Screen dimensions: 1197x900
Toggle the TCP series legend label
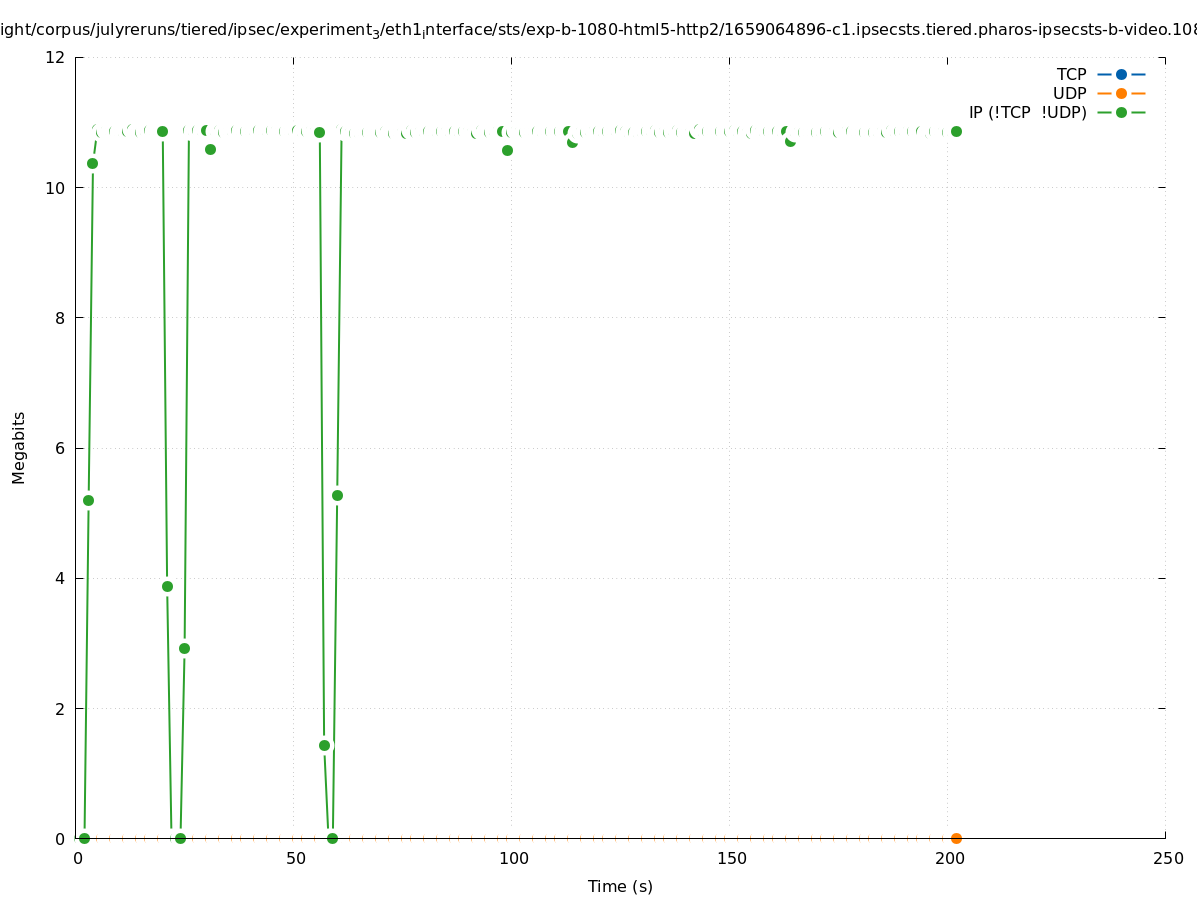[x=1071, y=74]
